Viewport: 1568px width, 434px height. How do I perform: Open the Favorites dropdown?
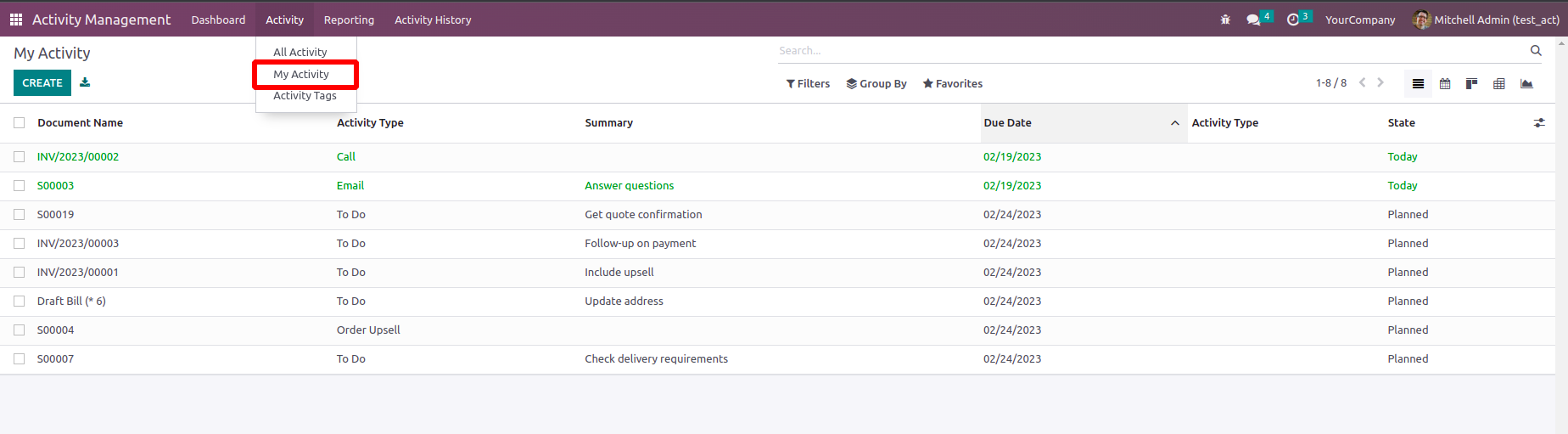tap(952, 83)
